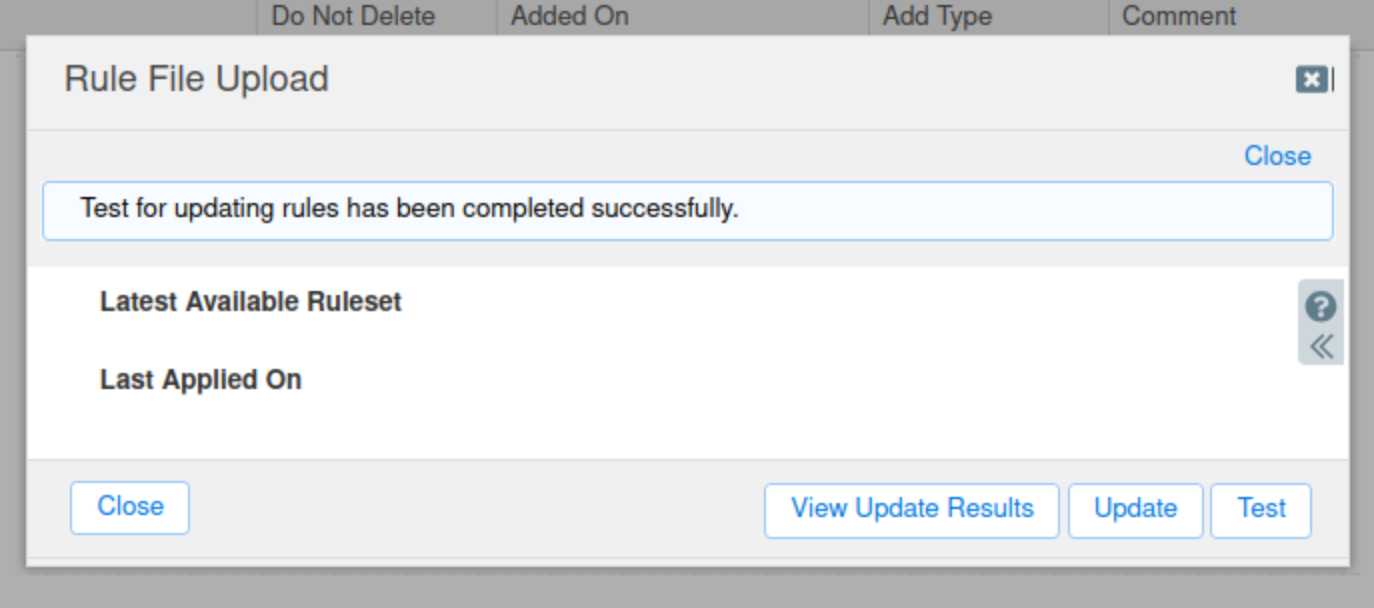Image resolution: width=1374 pixels, height=608 pixels.
Task: Click the Rule File Upload dialog title
Action: click(x=197, y=79)
